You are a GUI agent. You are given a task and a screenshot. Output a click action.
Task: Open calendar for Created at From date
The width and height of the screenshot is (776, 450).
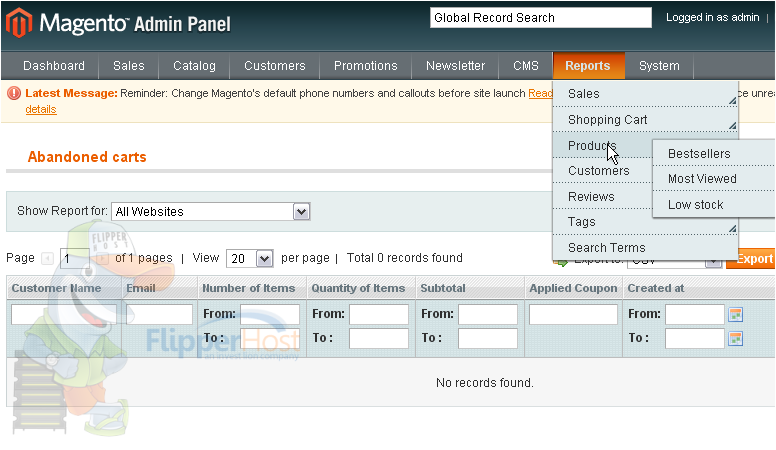point(736,314)
